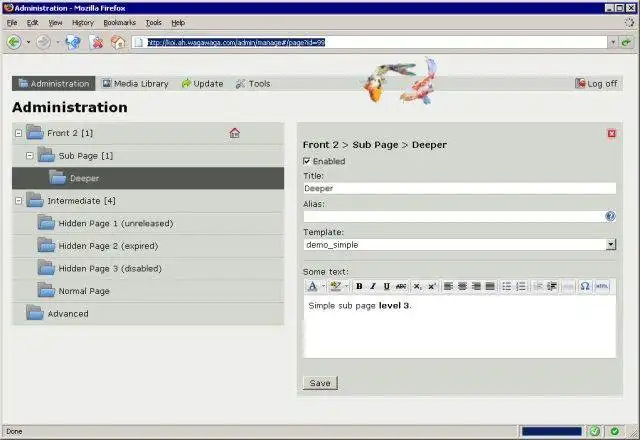
Task: Apply superscript formatting
Action: point(432,286)
